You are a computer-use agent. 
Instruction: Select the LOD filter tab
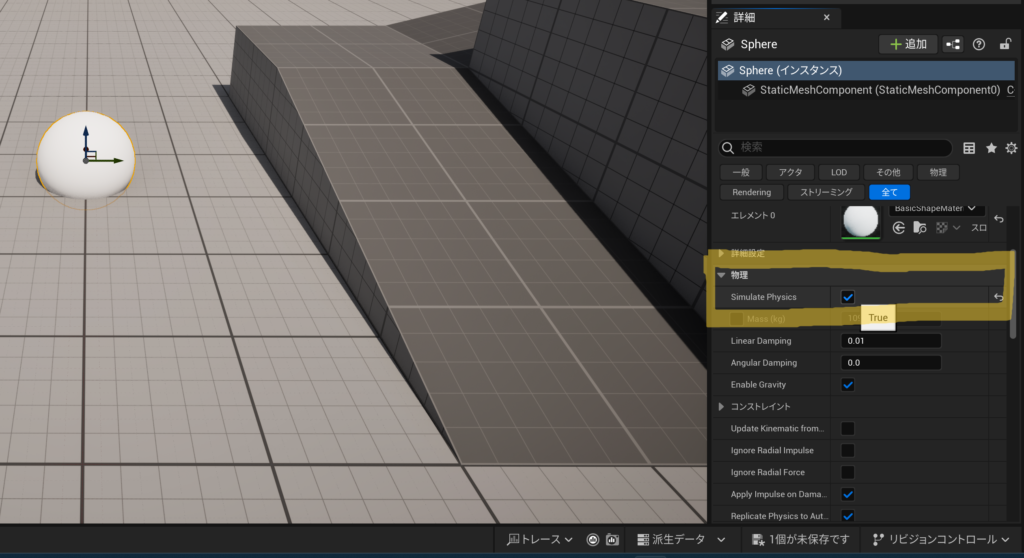(x=839, y=172)
